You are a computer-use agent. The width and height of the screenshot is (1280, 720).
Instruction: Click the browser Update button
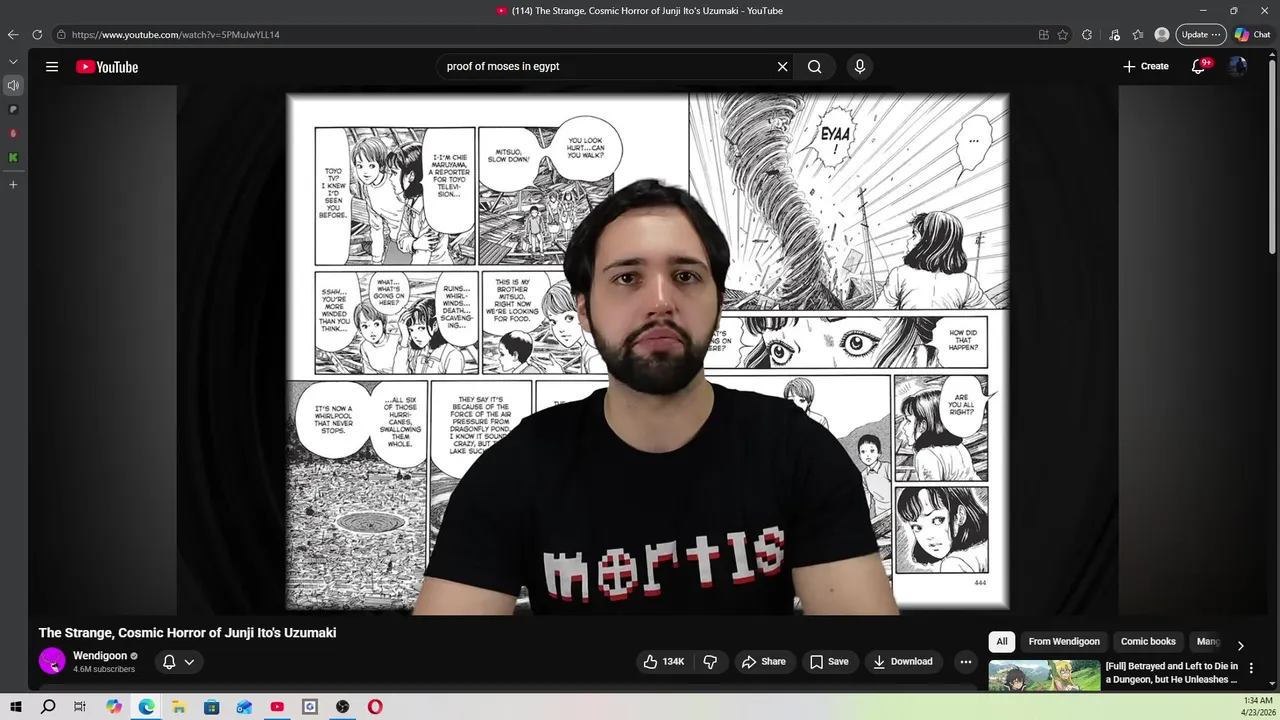(x=1201, y=35)
